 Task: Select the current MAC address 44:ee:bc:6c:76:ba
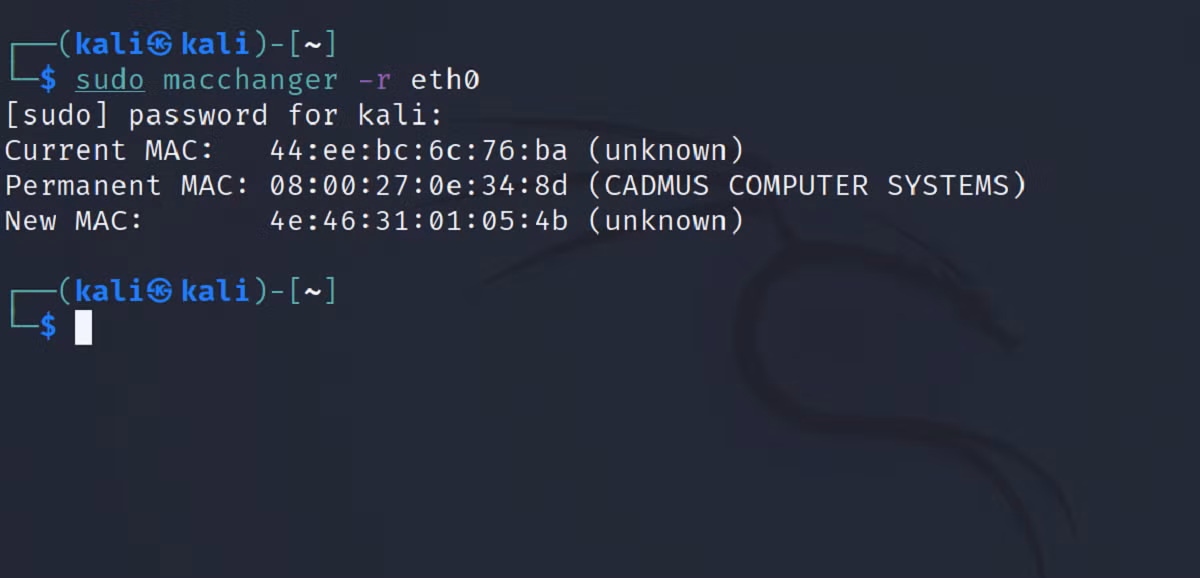[418, 151]
